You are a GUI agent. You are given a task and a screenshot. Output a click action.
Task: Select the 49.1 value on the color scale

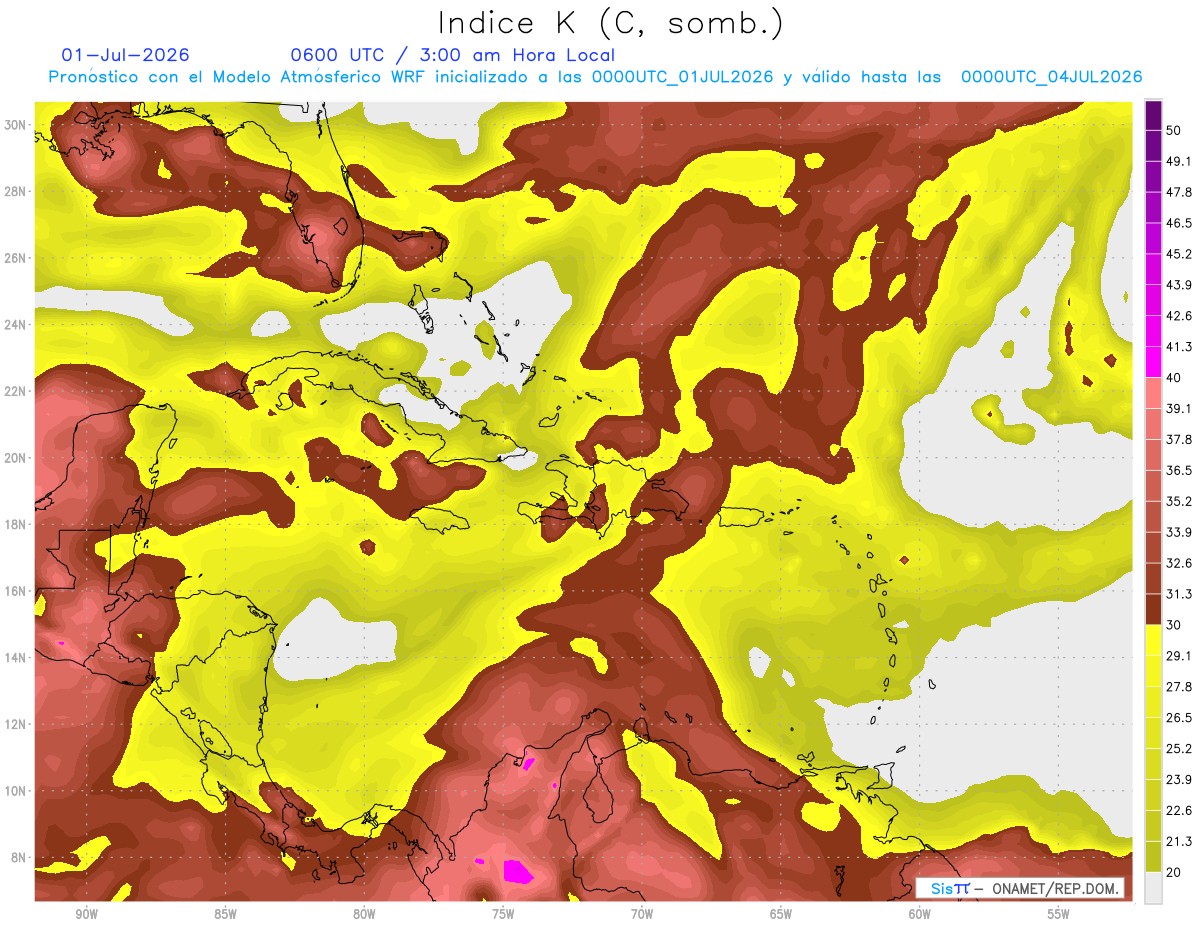[1179, 161]
